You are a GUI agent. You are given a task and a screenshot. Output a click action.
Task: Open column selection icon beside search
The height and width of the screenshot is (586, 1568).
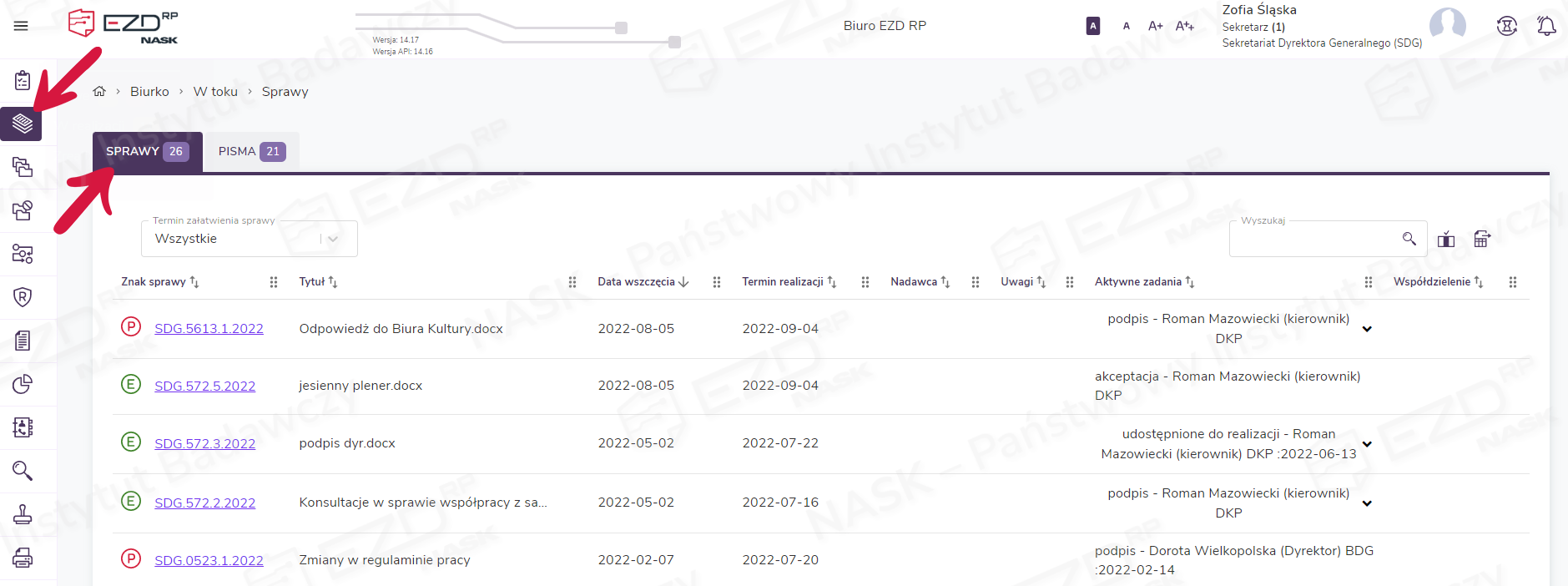[1446, 240]
